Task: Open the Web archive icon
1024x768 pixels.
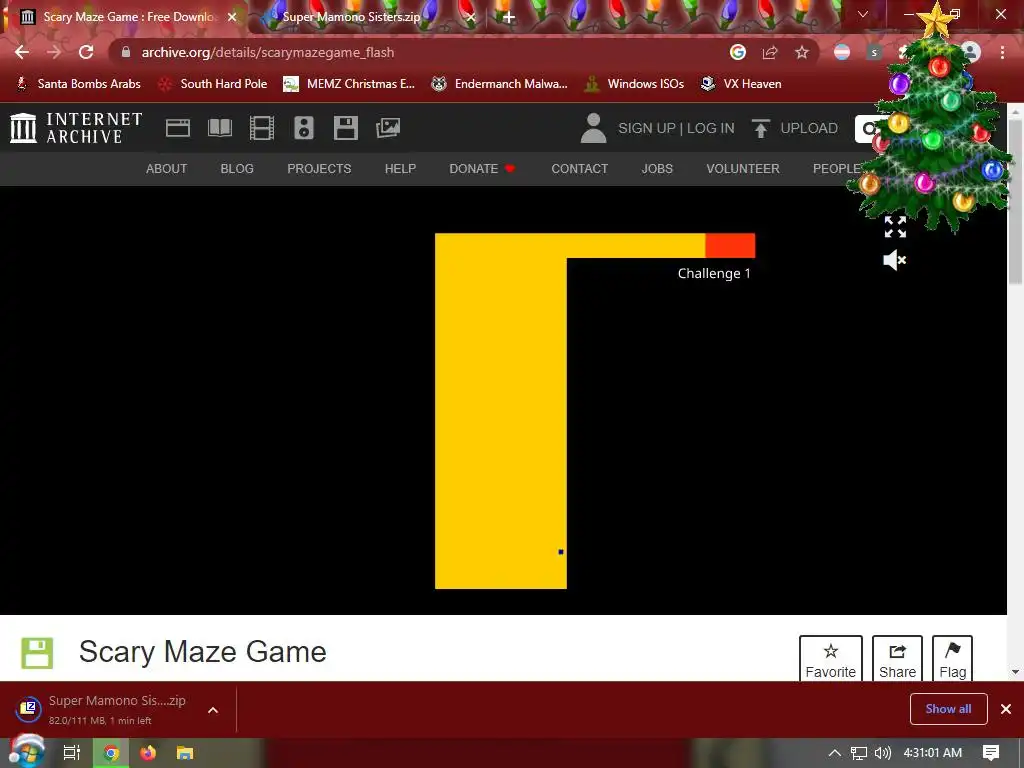Action: [x=178, y=128]
